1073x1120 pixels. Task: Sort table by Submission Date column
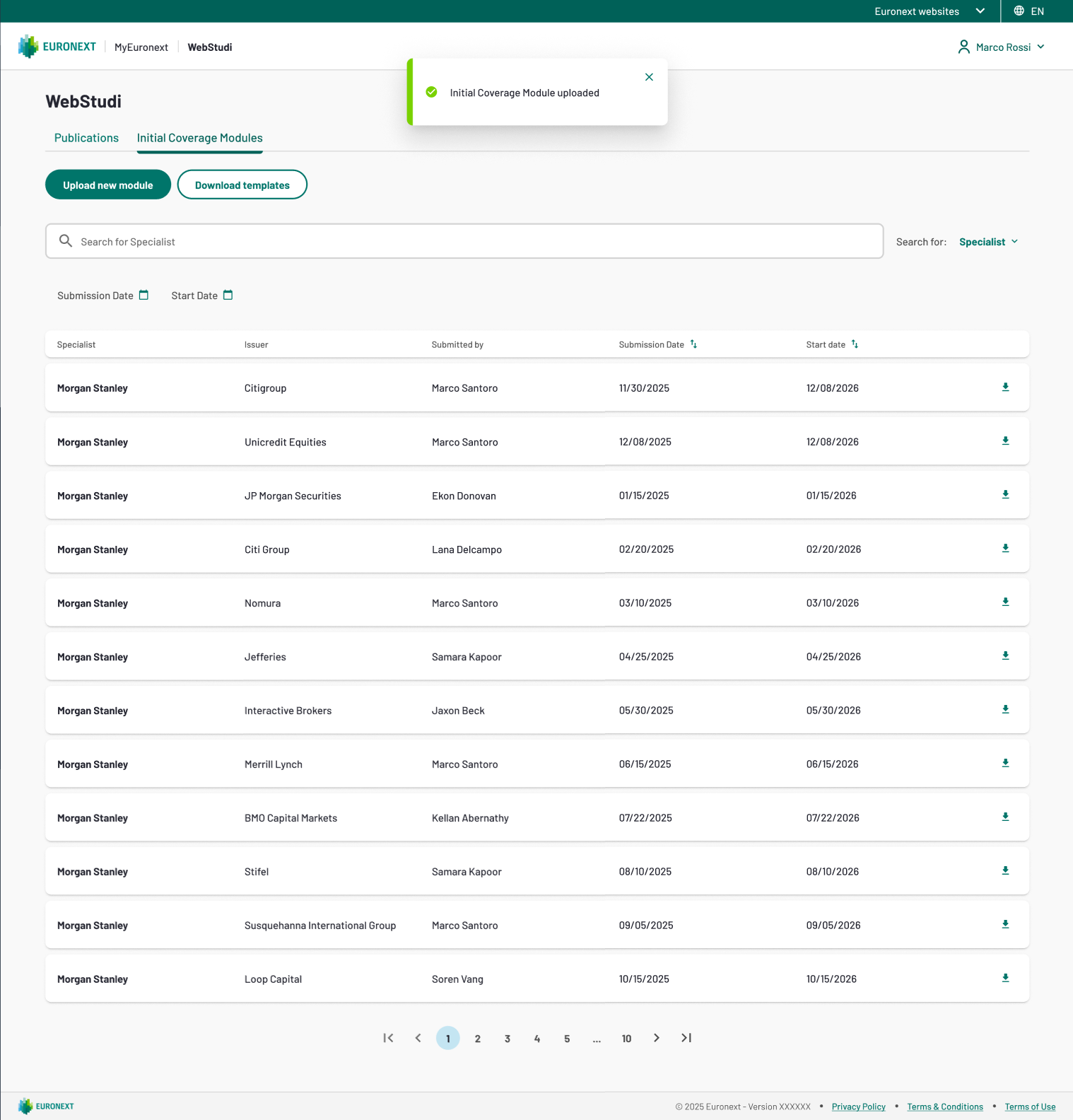click(693, 344)
